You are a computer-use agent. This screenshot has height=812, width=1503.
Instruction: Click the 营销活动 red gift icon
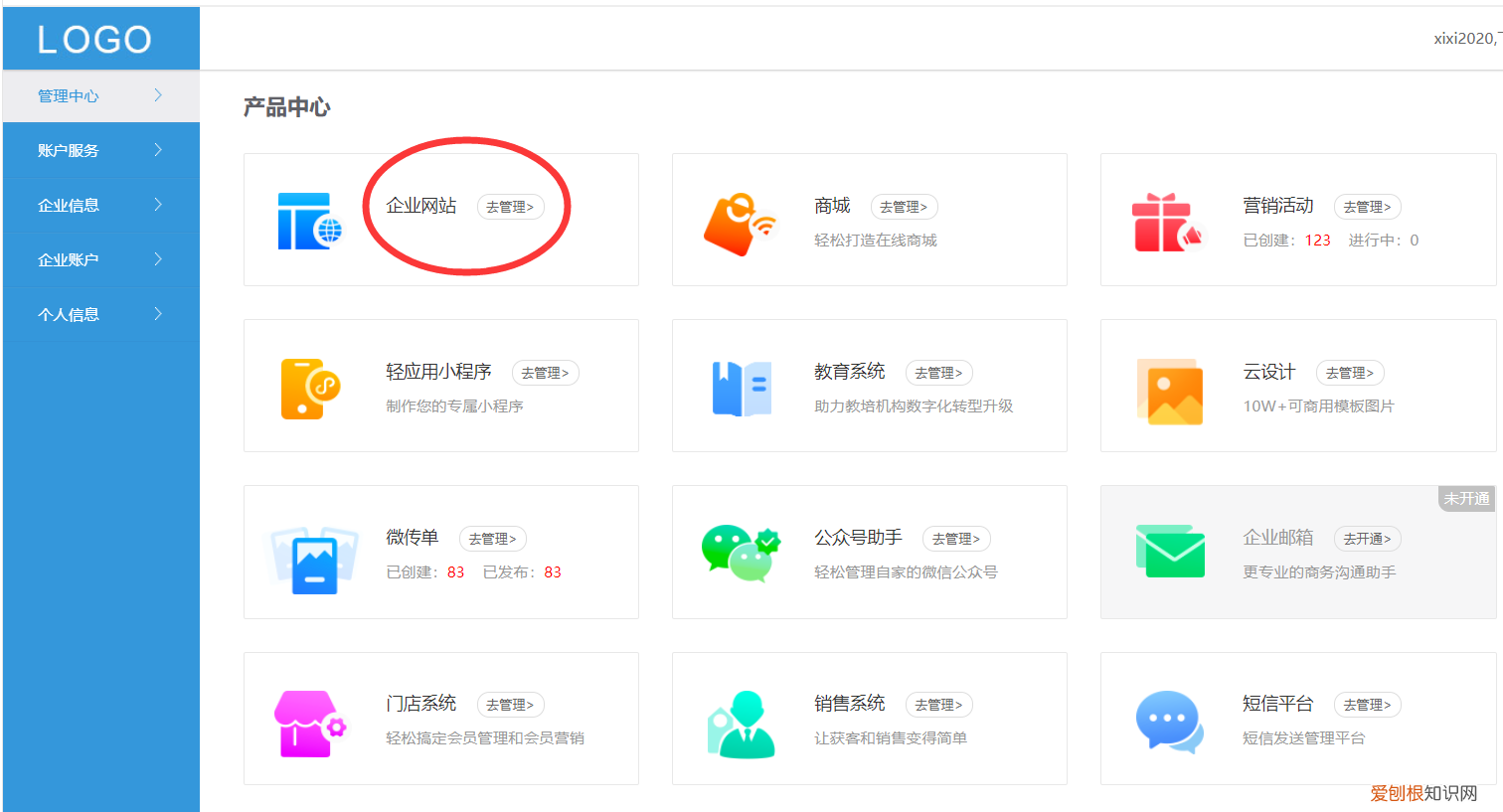click(1170, 219)
